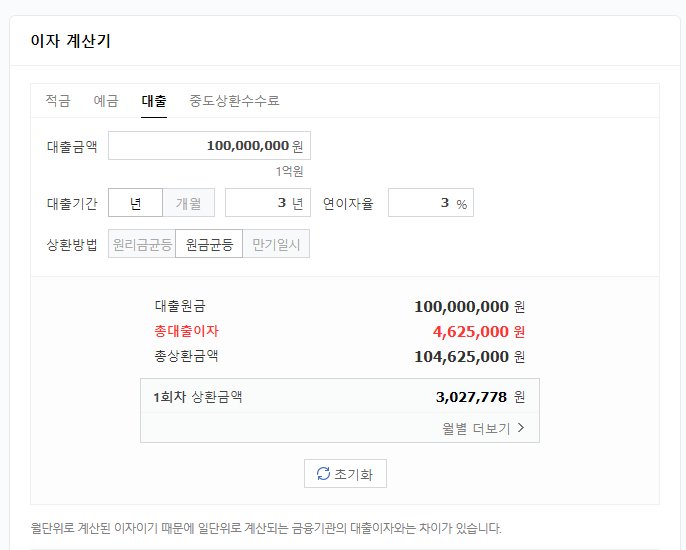Open the 예금 tab
This screenshot has height=550, width=686.
tap(106, 101)
